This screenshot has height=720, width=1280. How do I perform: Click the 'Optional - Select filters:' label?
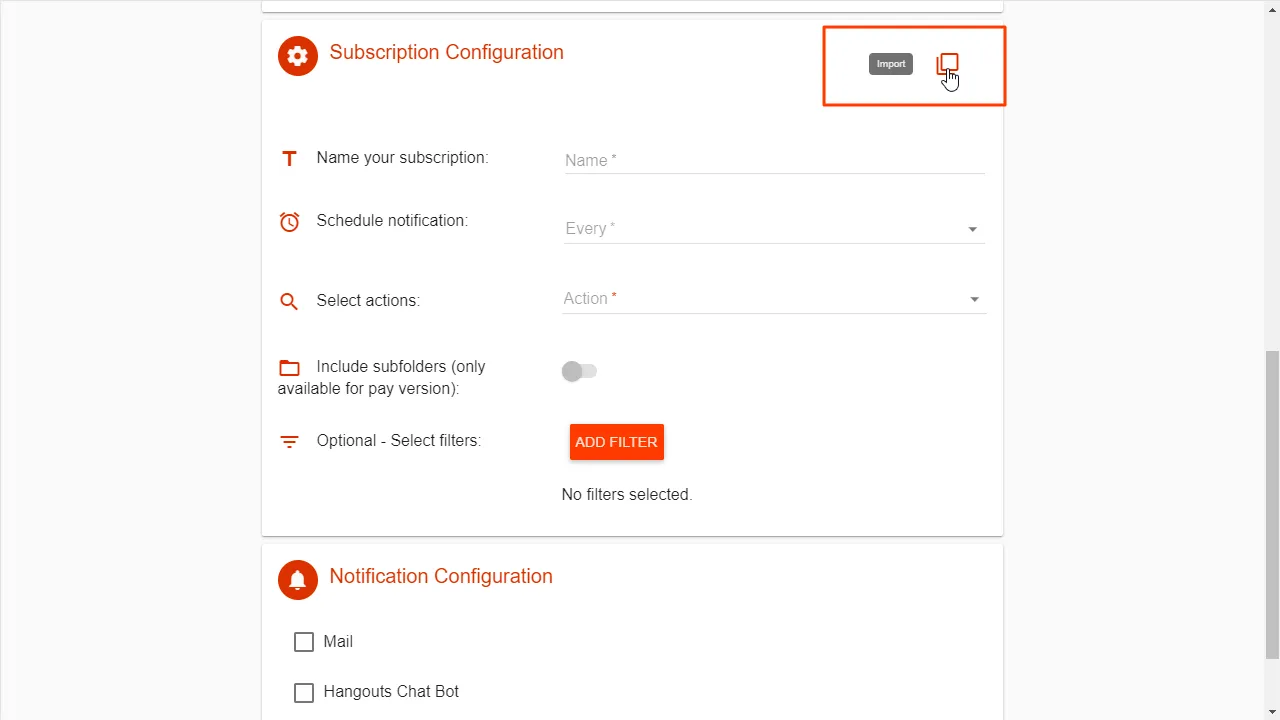pos(399,440)
